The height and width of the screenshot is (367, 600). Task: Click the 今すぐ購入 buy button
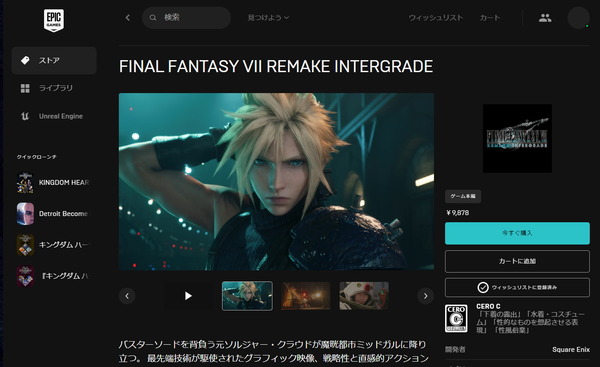coord(517,233)
